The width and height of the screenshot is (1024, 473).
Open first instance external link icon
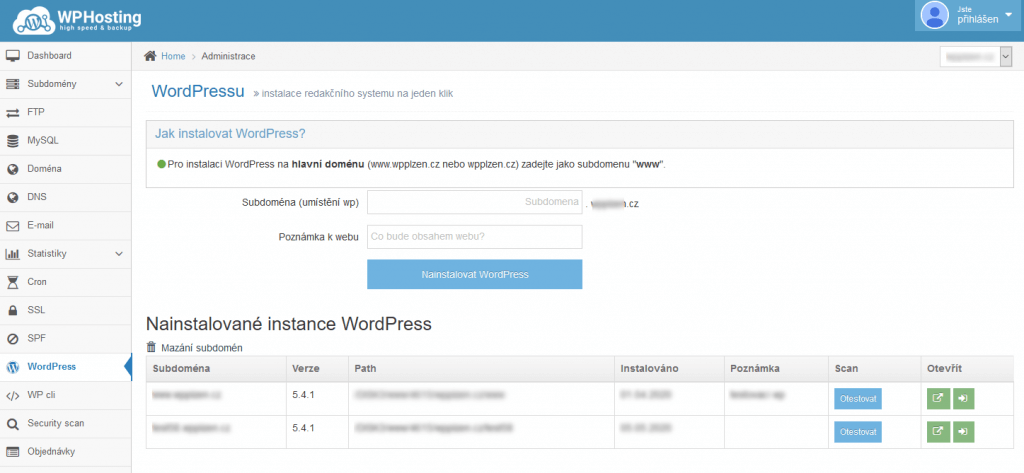coord(937,399)
